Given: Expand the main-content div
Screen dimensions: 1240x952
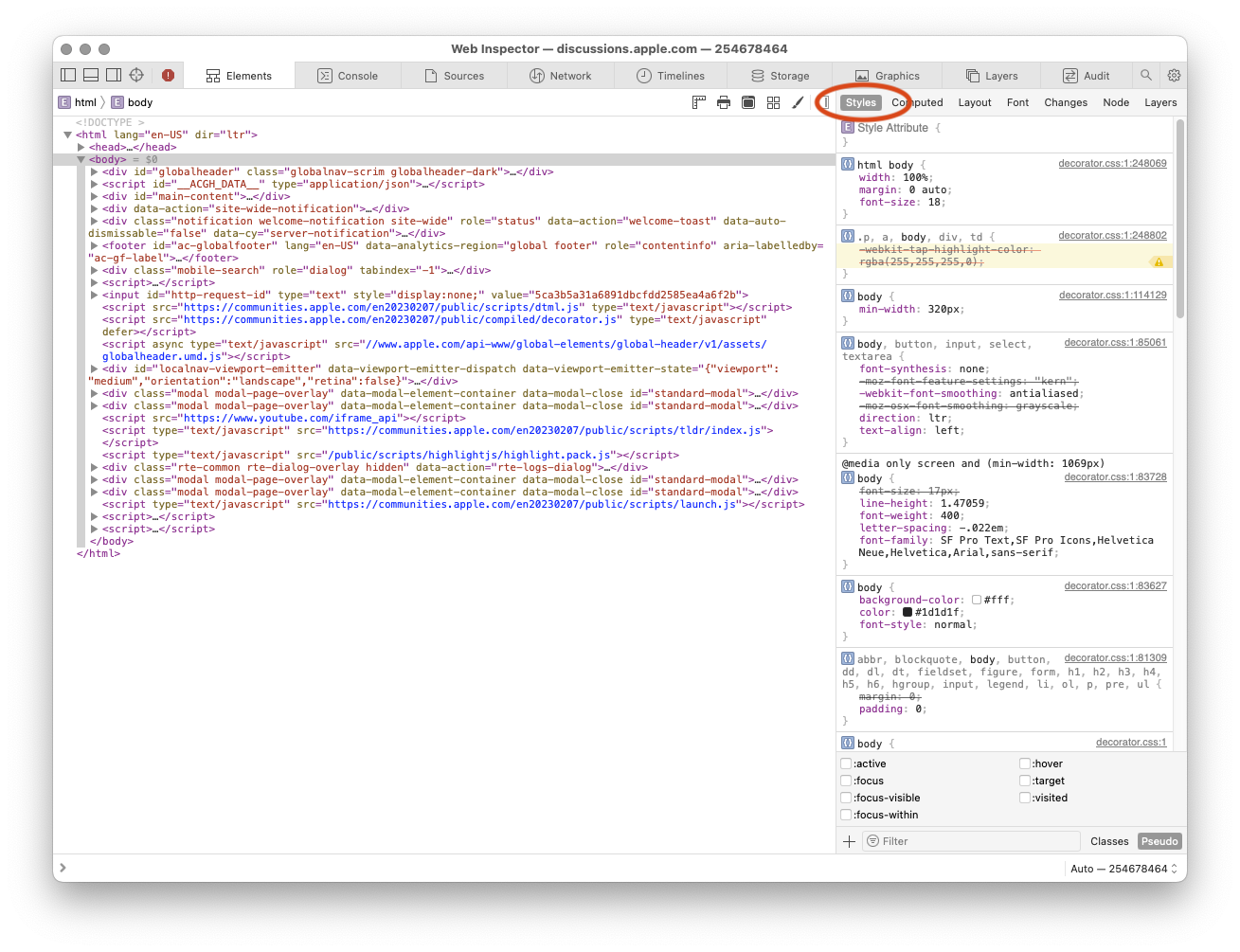Looking at the screenshot, I should pyautogui.click(x=95, y=196).
